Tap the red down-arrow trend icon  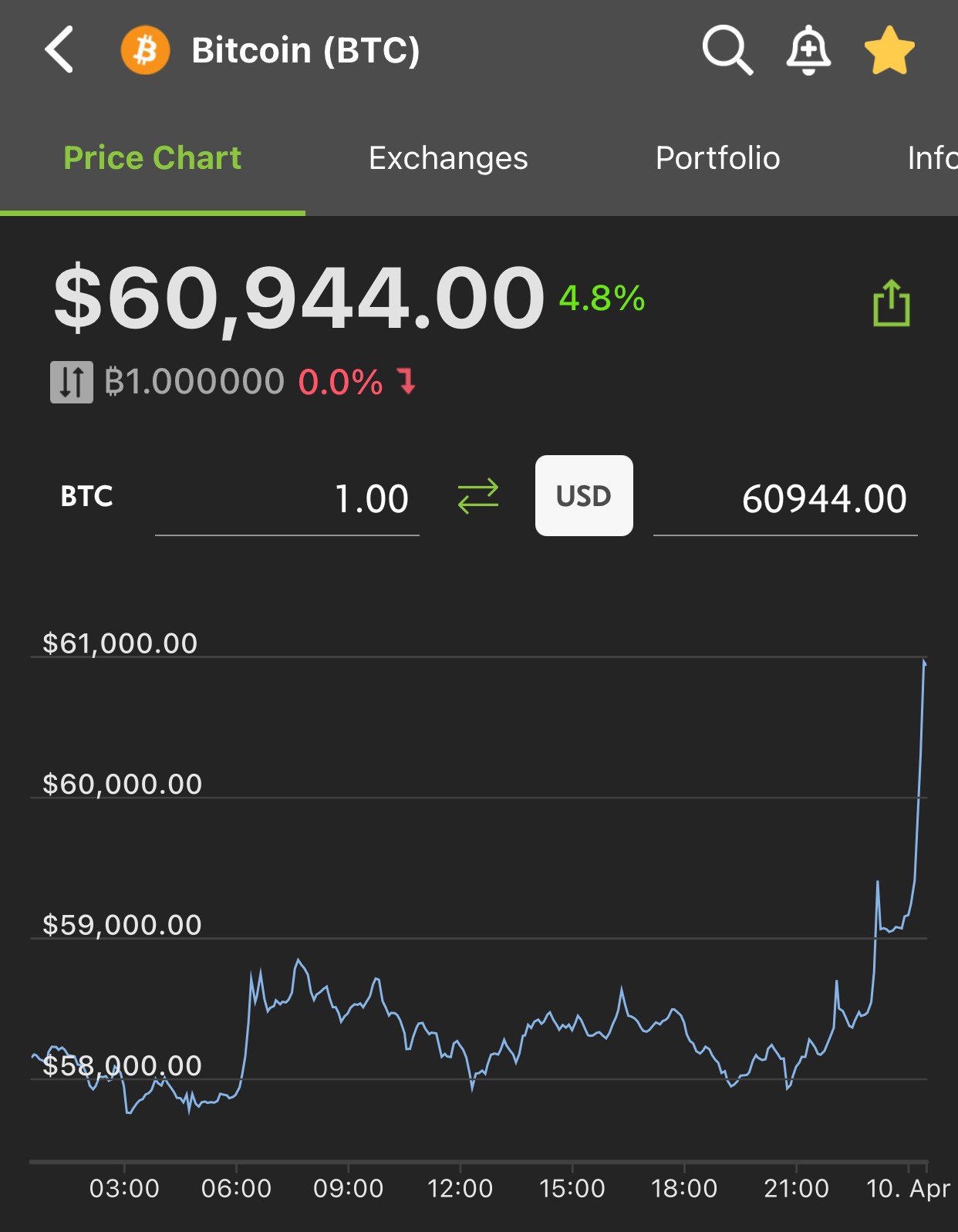point(406,381)
